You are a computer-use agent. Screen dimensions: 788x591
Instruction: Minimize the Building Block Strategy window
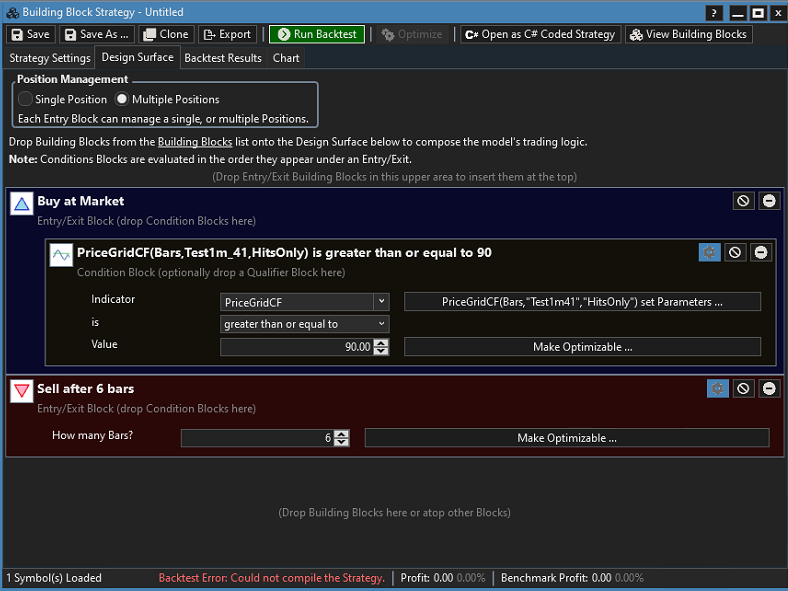pyautogui.click(x=738, y=13)
